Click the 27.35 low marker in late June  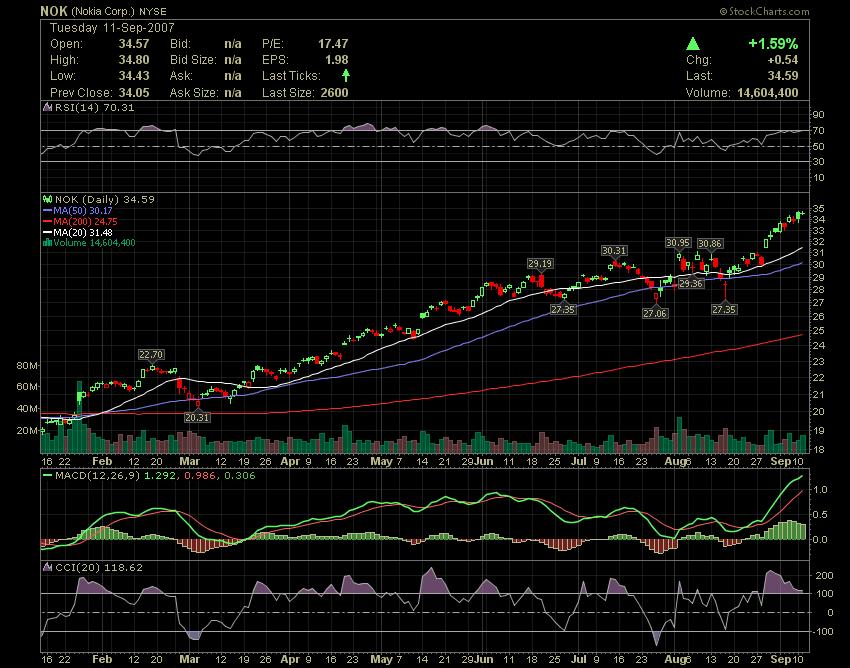[x=563, y=309]
